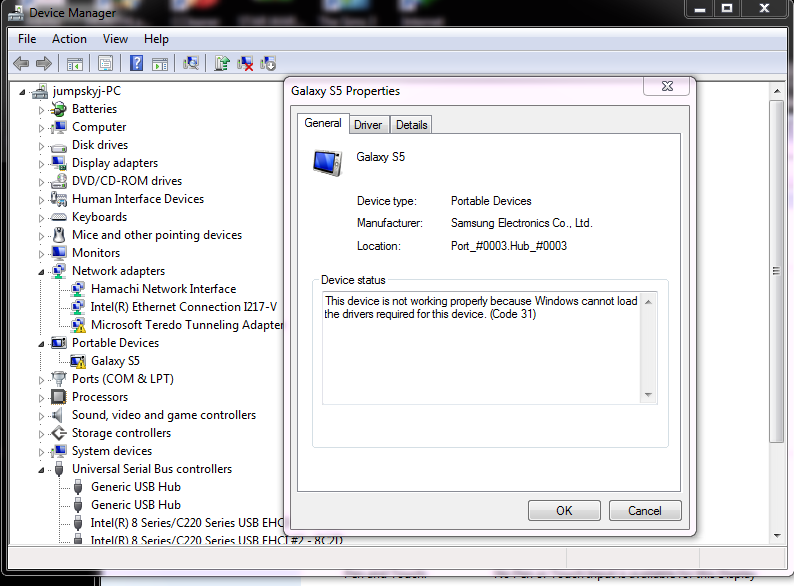Collapse the jumpskyj-PC root node
This screenshot has height=586, width=794.
pos(22,92)
